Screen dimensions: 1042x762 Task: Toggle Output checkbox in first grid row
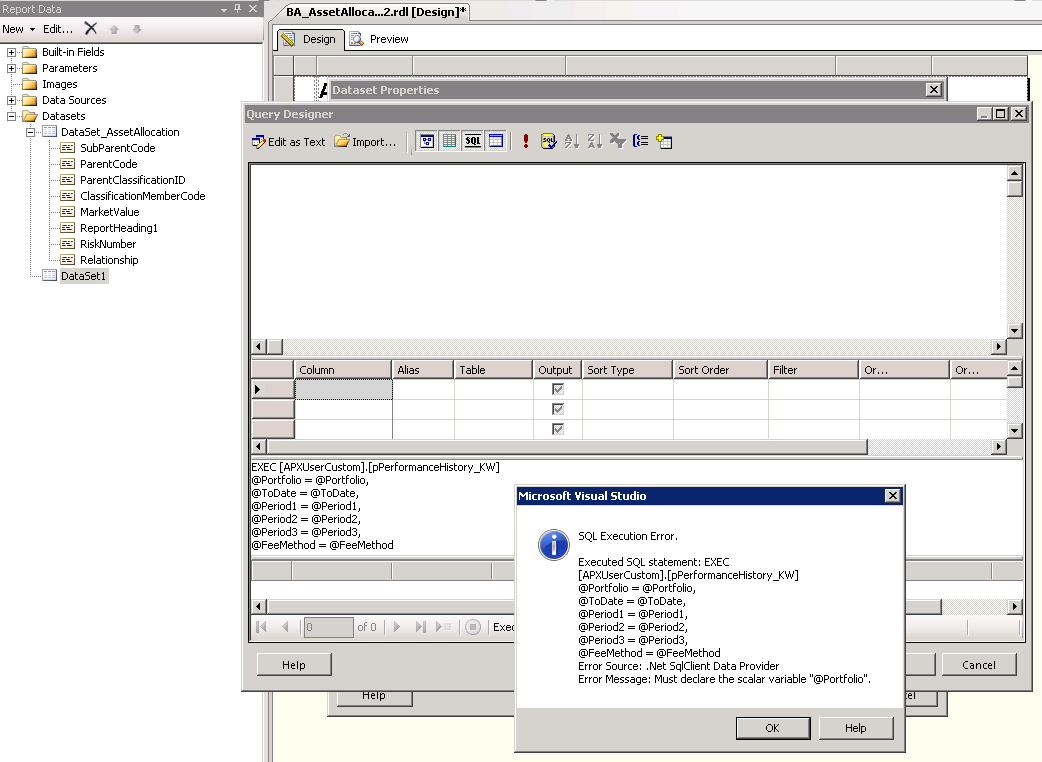click(x=558, y=389)
